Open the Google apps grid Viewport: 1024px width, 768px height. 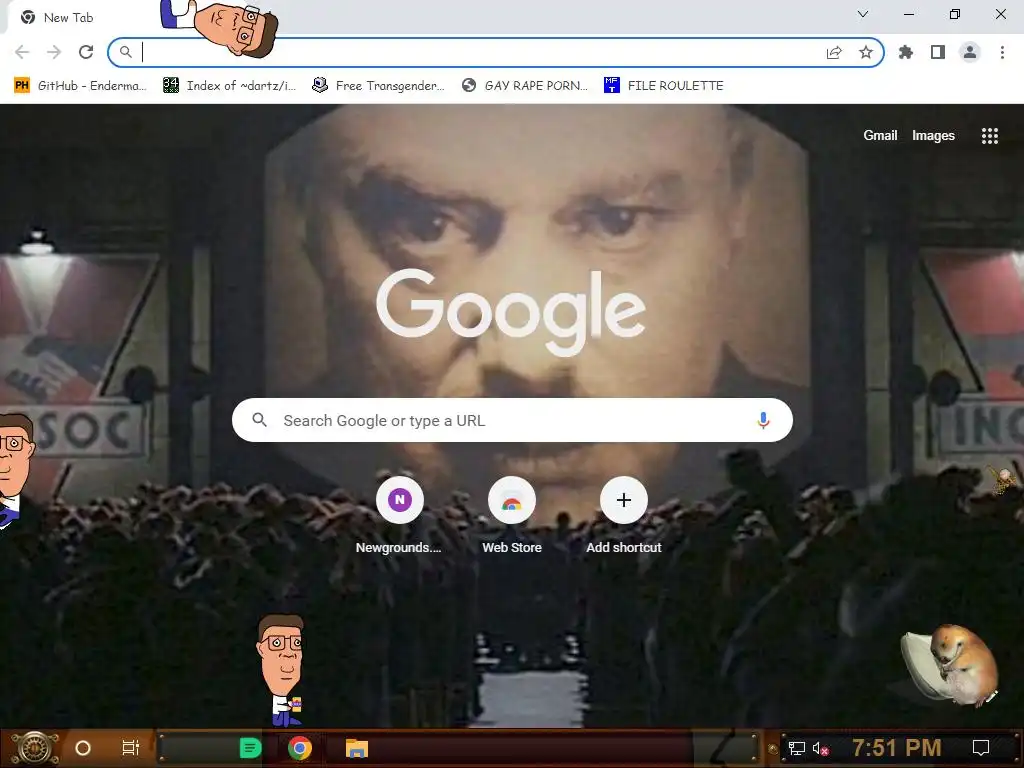[x=989, y=135]
